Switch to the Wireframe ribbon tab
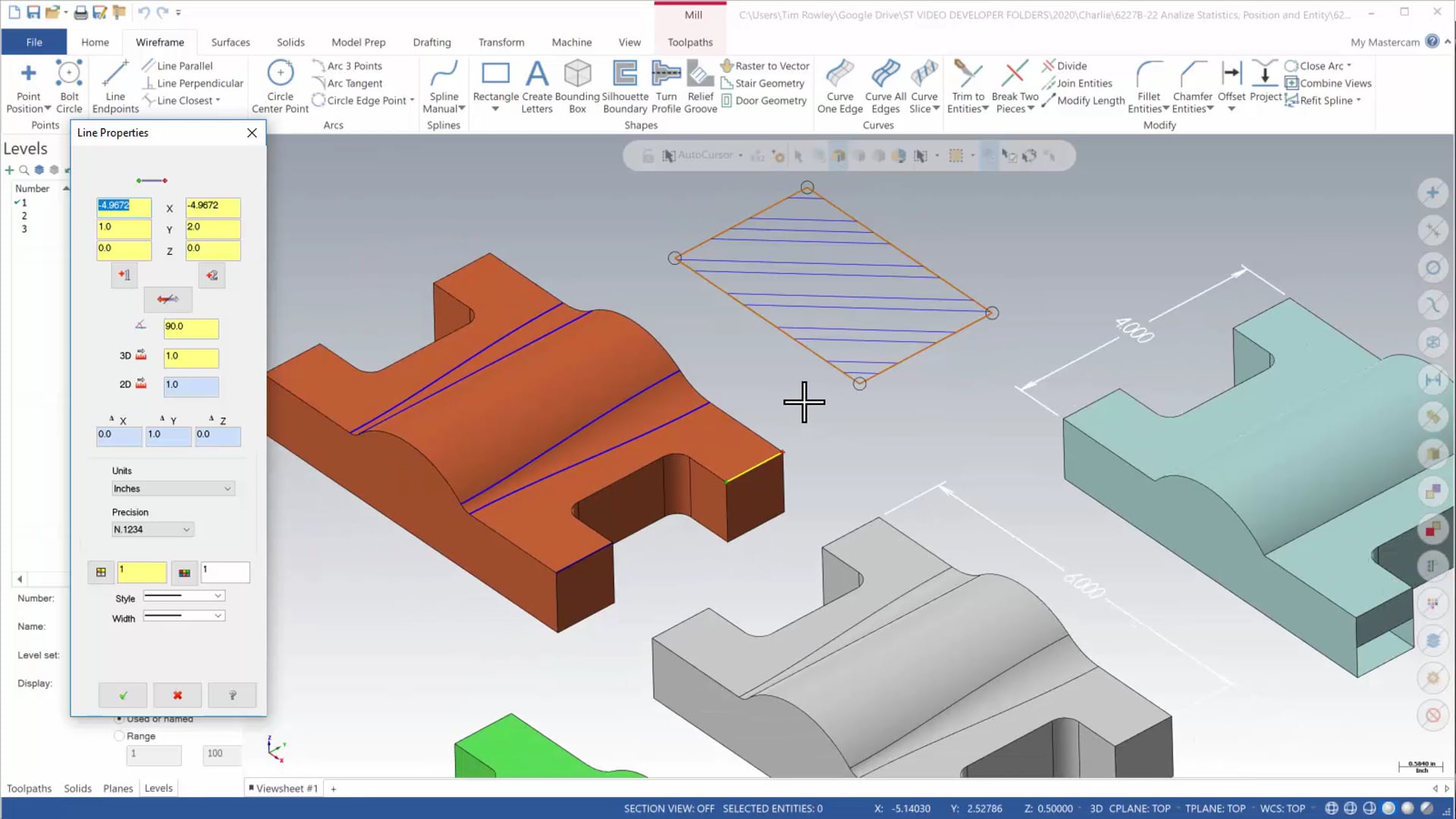 tap(159, 42)
